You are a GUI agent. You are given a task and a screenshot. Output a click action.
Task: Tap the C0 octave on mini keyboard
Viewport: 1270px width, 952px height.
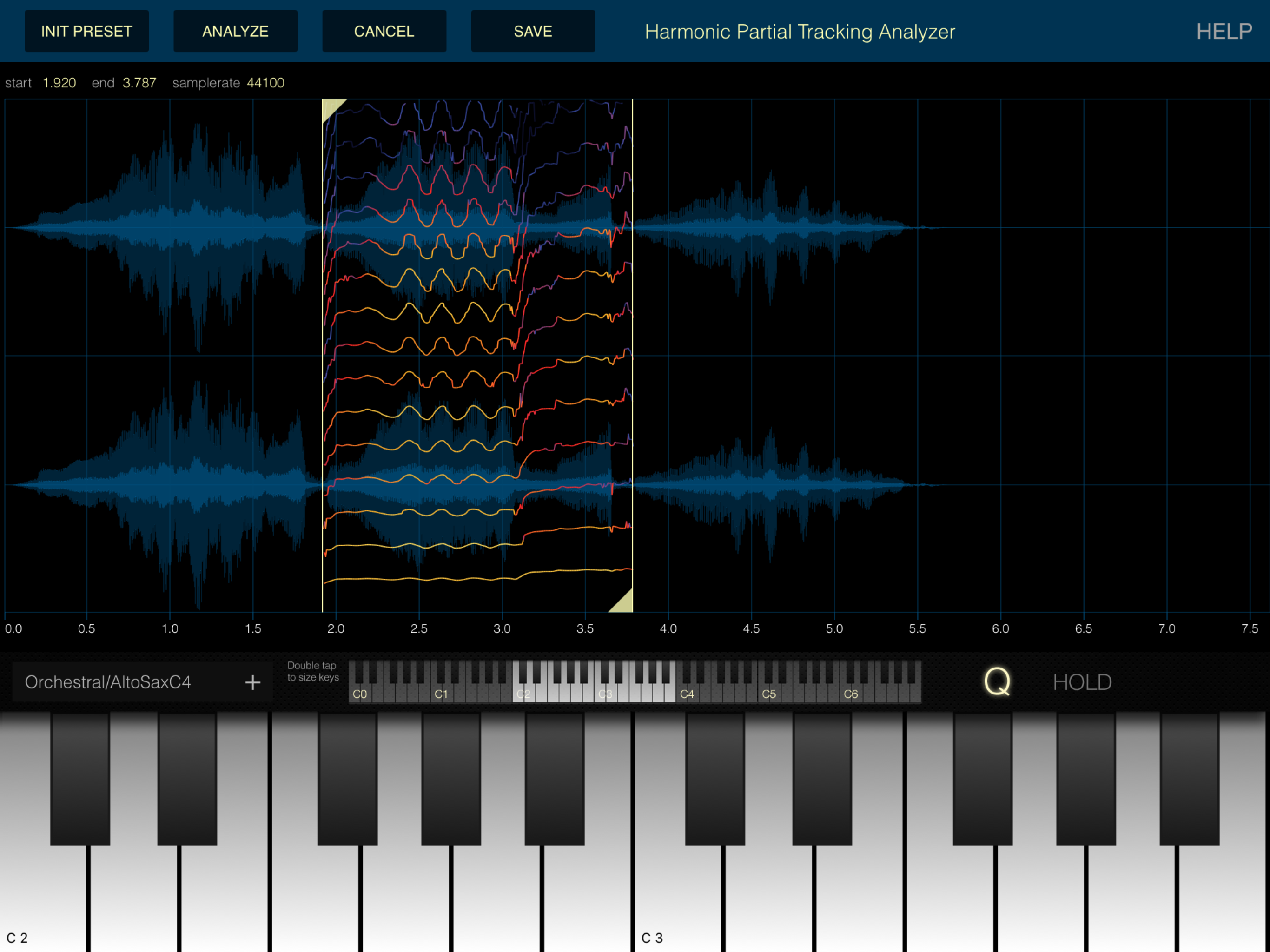359,694
